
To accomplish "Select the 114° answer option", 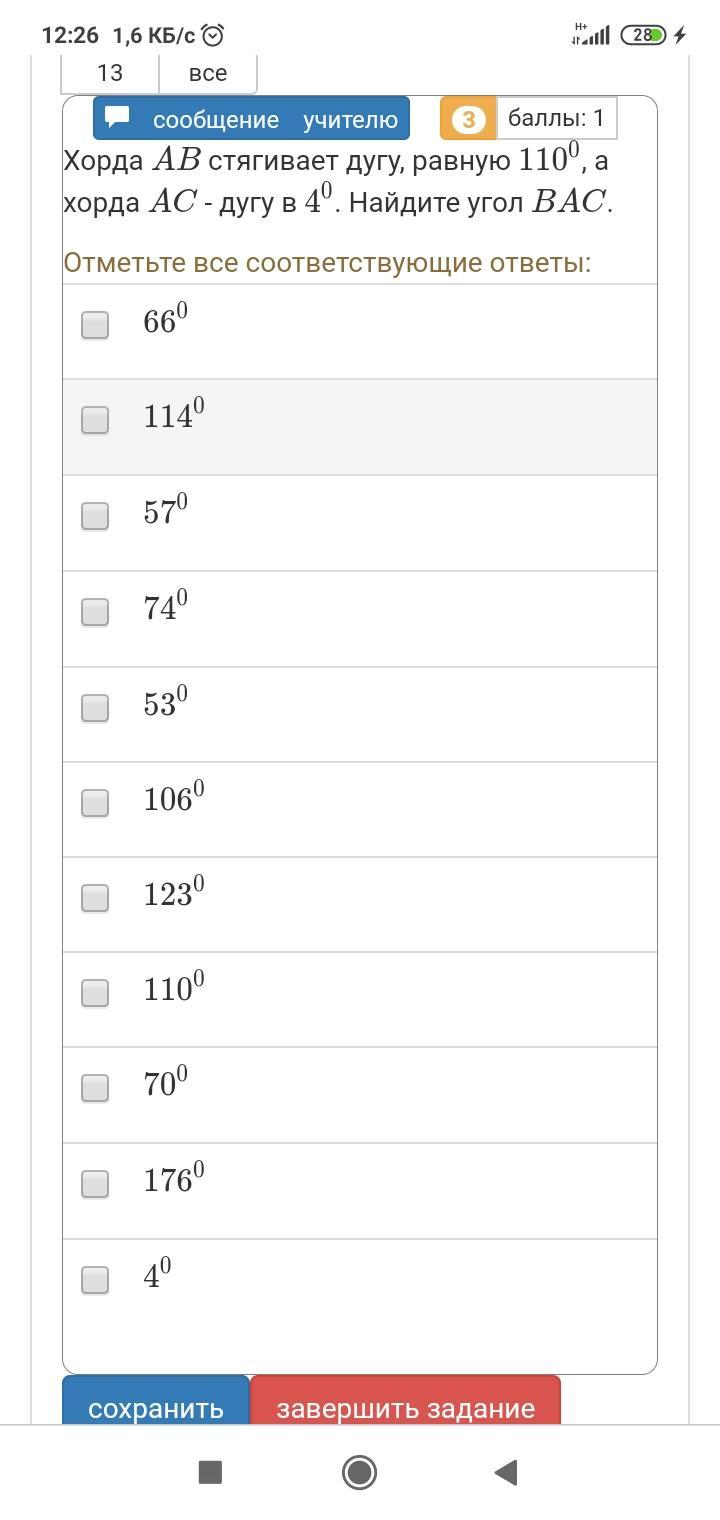I will (95, 420).
